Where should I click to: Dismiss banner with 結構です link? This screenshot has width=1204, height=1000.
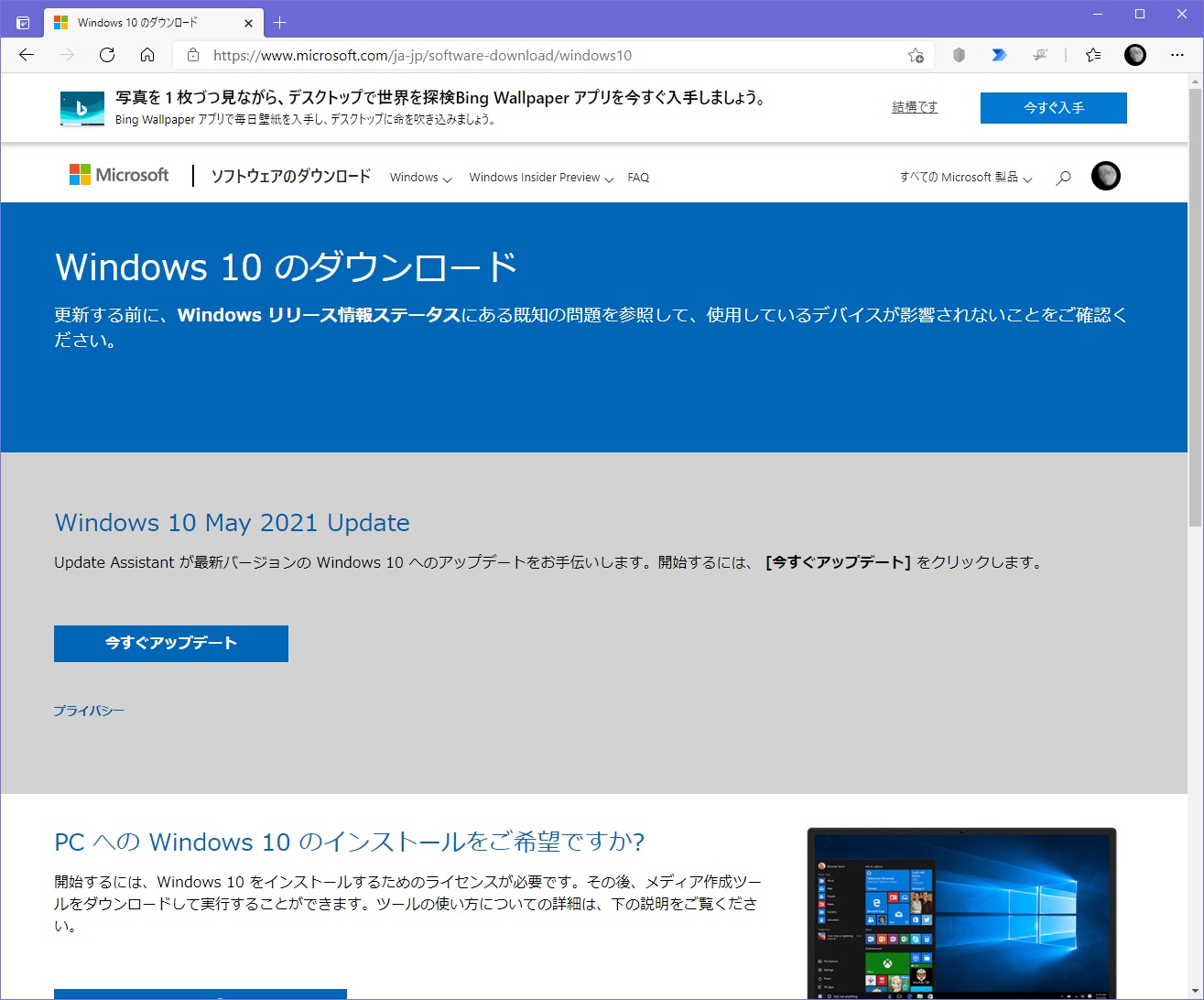[x=915, y=107]
